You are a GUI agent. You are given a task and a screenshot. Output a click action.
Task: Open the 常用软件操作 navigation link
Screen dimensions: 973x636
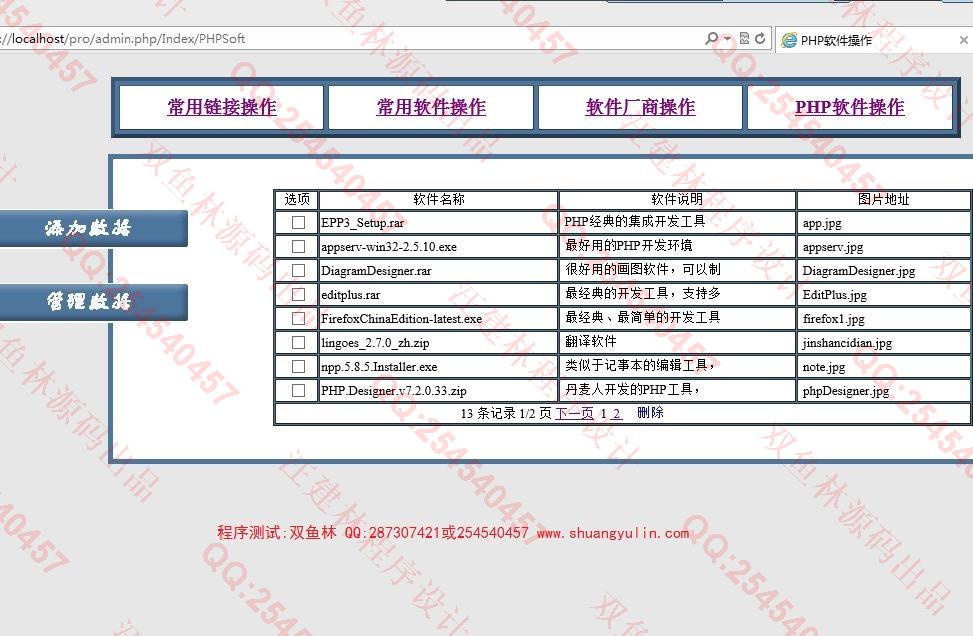tap(431, 107)
